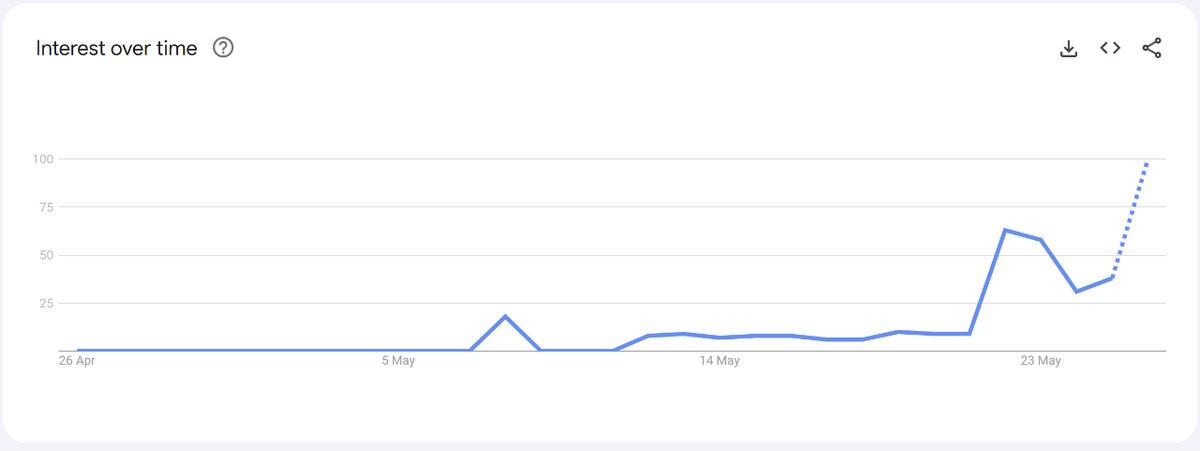Click the line's starting point at 26 Apr
Screen dimensions: 1200x451
coord(78,350)
